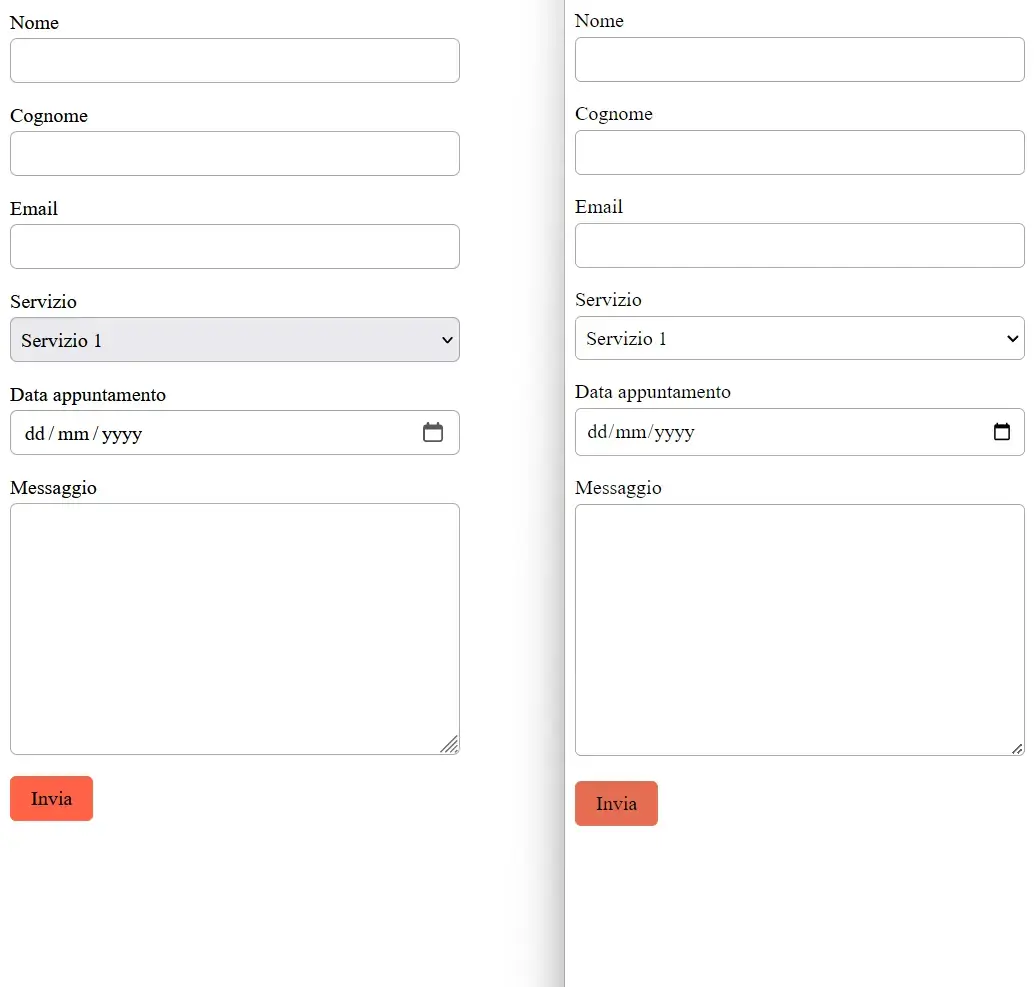
Task: Click the dd/mm/yyyy date text in left form
Action: click(x=83, y=434)
